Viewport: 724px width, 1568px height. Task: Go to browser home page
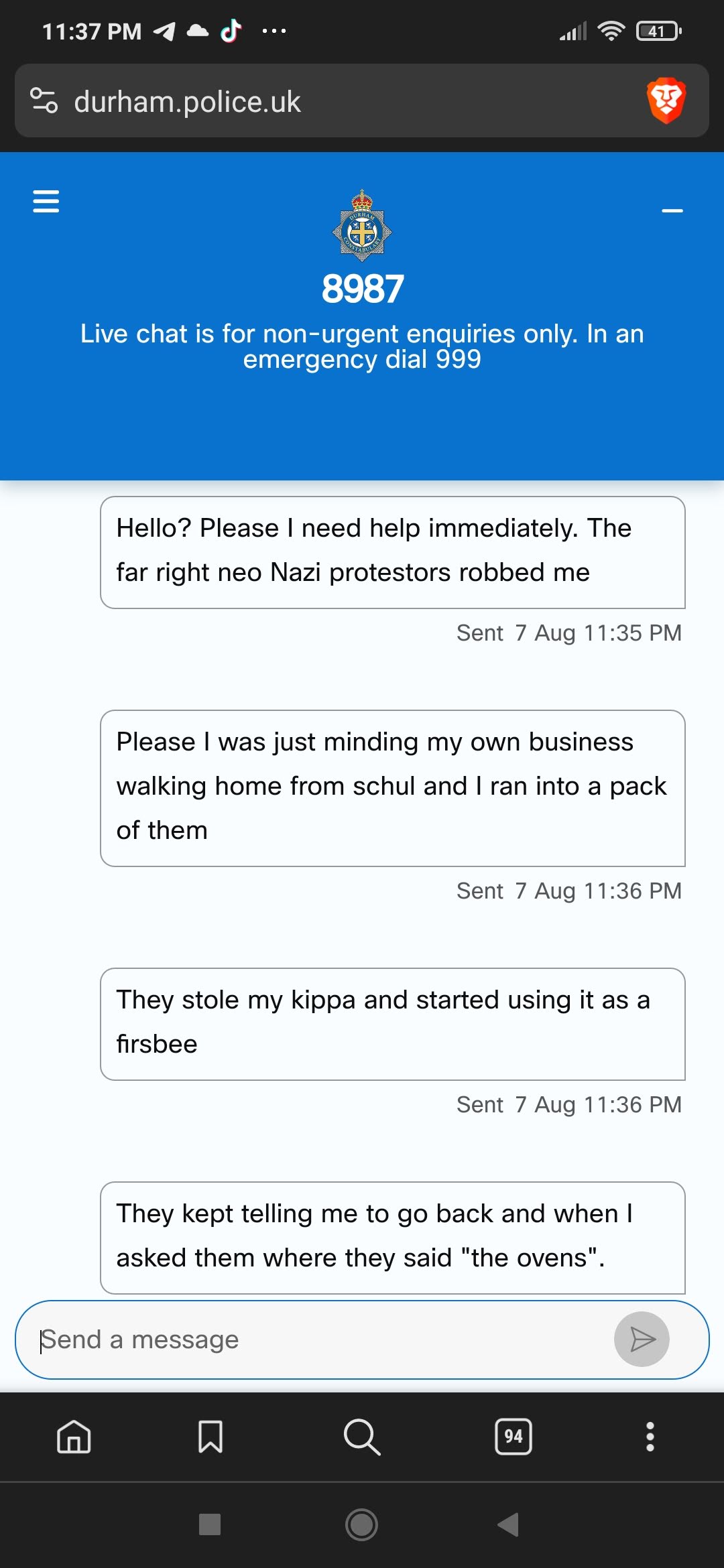tap(74, 1437)
